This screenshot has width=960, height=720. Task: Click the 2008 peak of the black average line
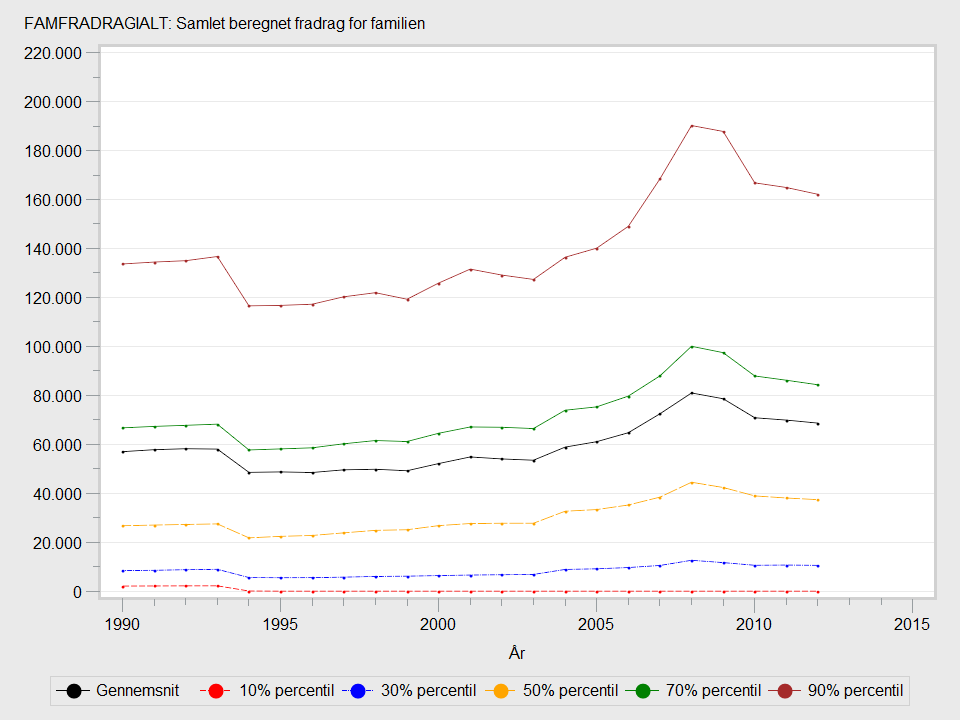point(691,393)
